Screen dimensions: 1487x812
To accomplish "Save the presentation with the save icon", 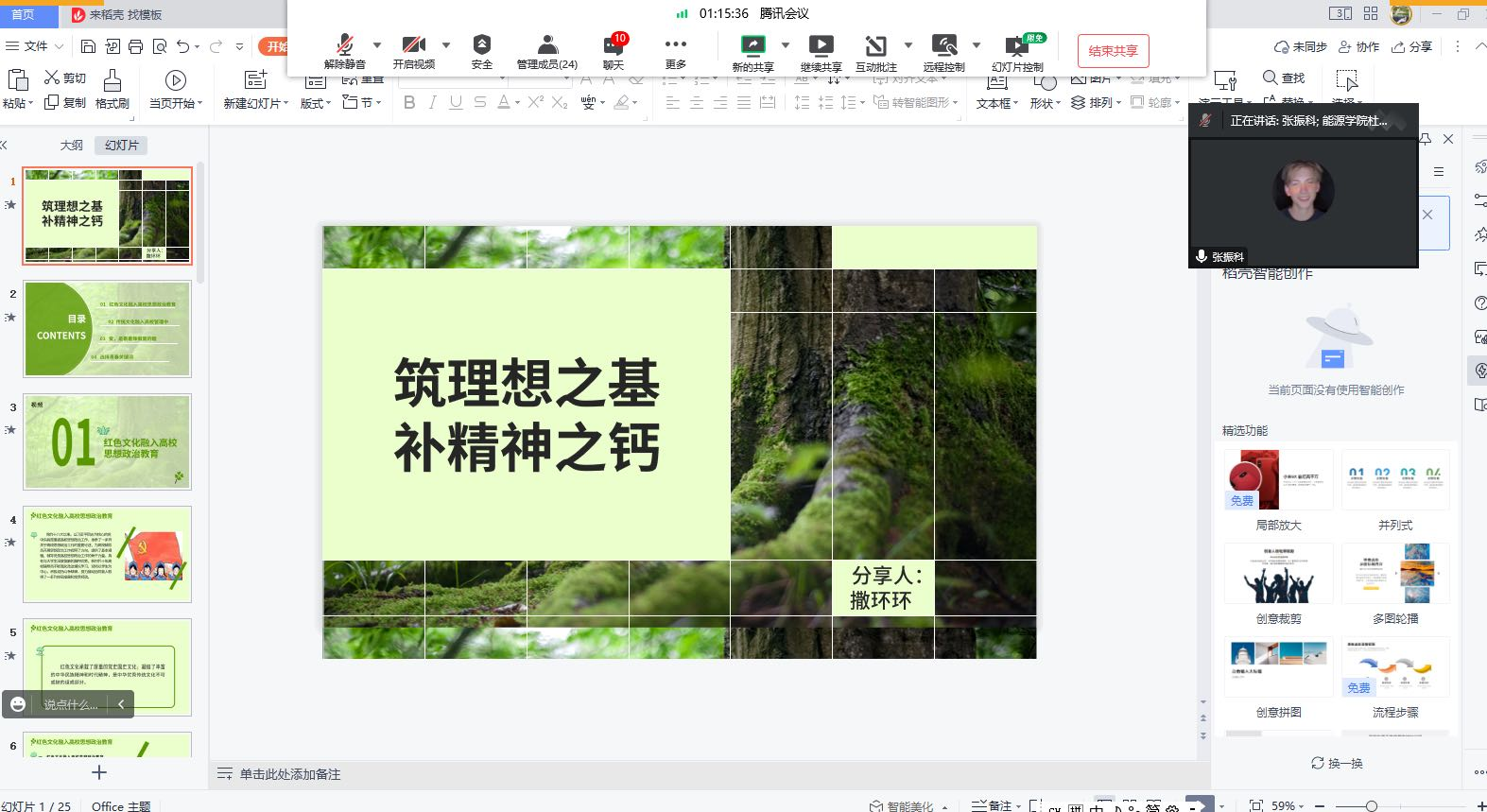I will pyautogui.click(x=88, y=45).
